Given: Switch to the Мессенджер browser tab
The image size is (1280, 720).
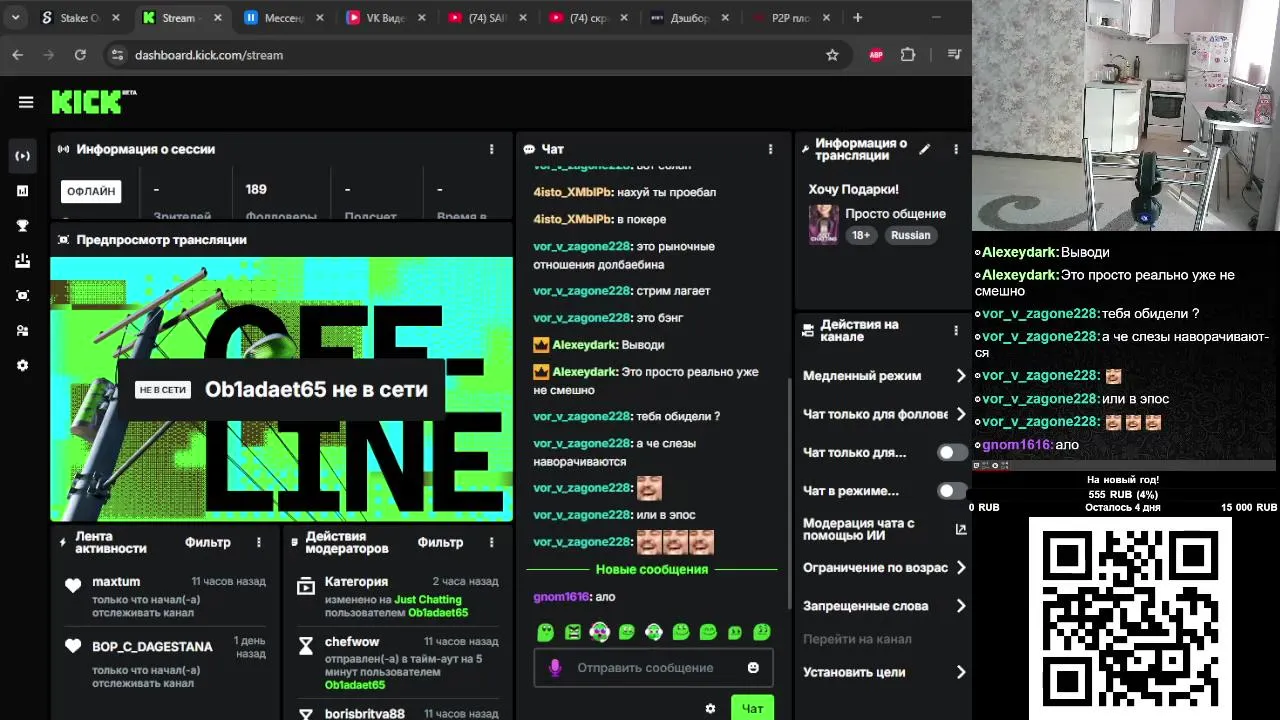Looking at the screenshot, I should pyautogui.click(x=283, y=18).
